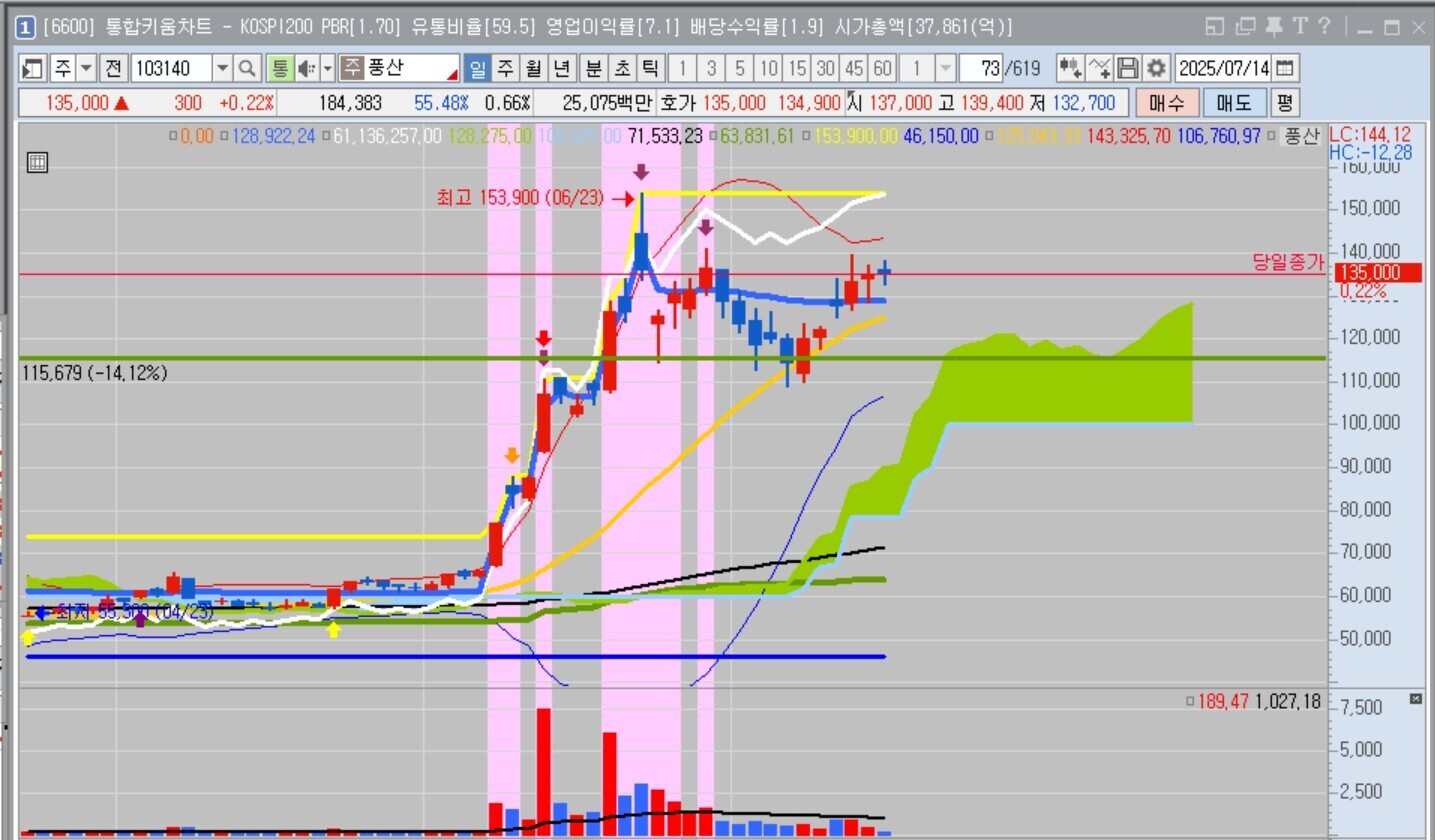Click the numbered 1 window badge
The image size is (1435, 840).
click(x=26, y=28)
